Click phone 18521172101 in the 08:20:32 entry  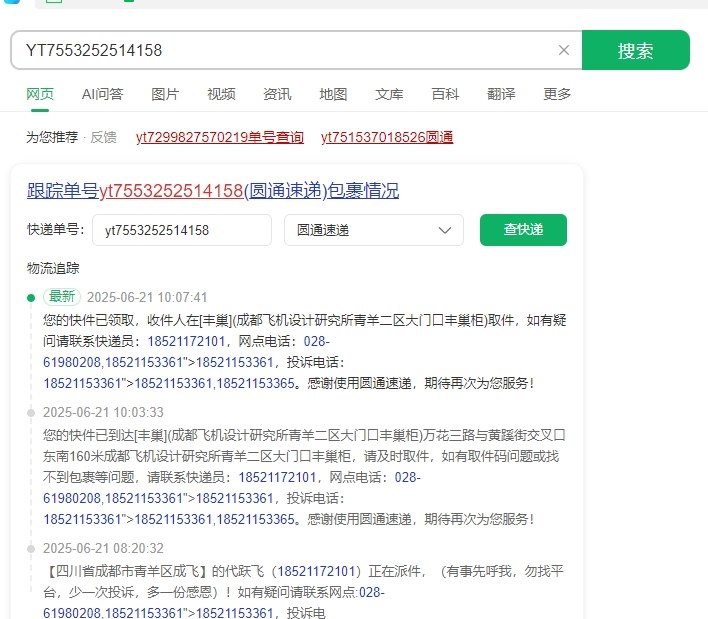tap(316, 571)
